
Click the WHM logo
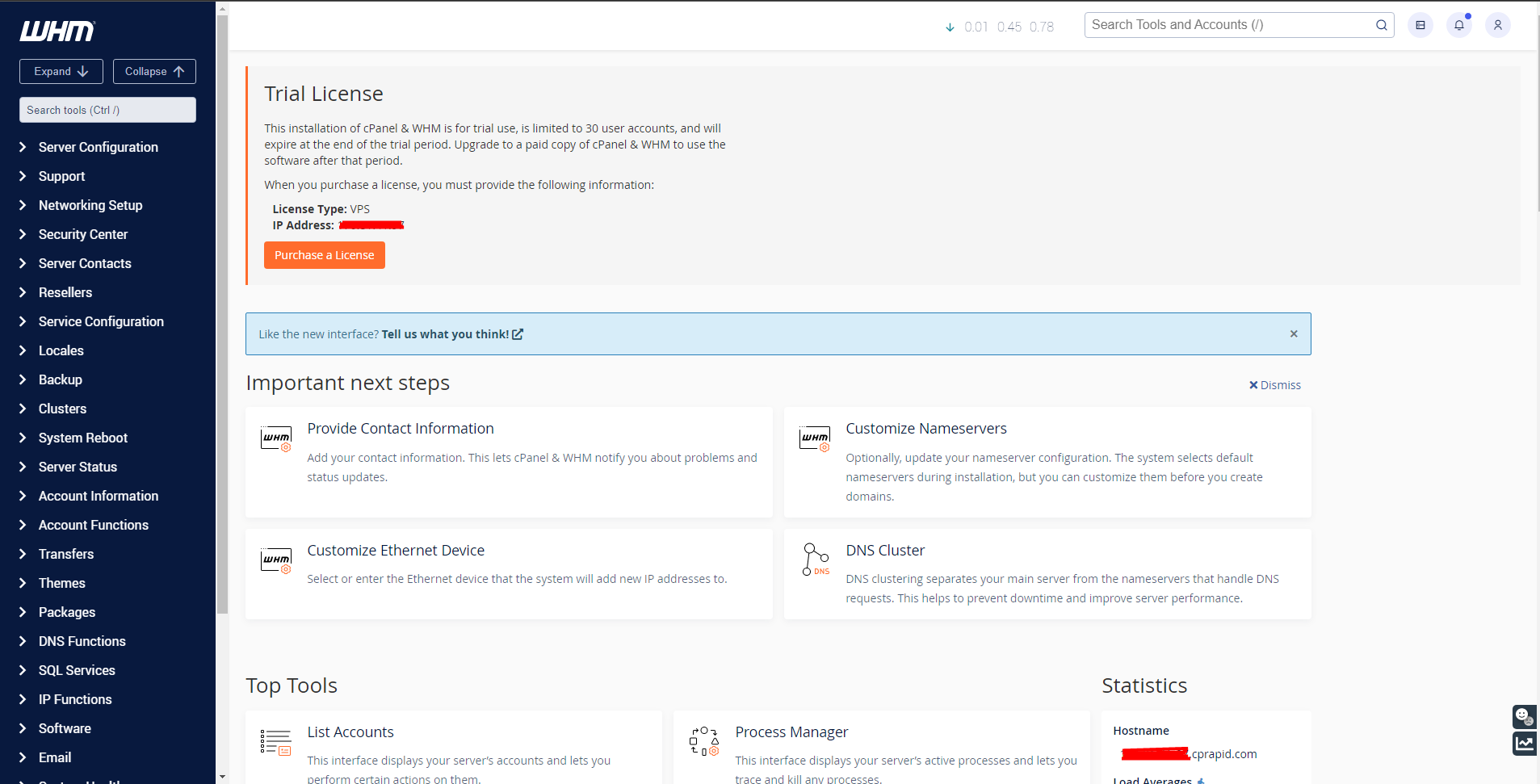pos(57,31)
